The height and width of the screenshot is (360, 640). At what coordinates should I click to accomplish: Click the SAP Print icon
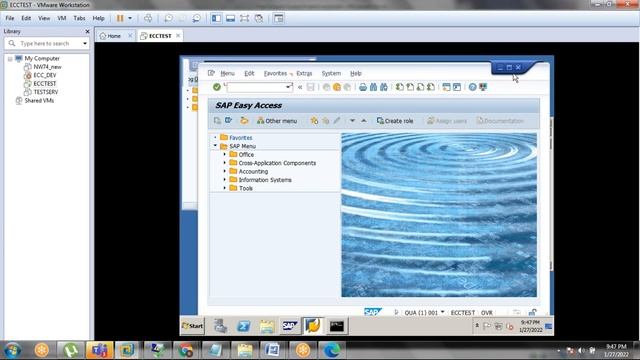pyautogui.click(x=362, y=87)
